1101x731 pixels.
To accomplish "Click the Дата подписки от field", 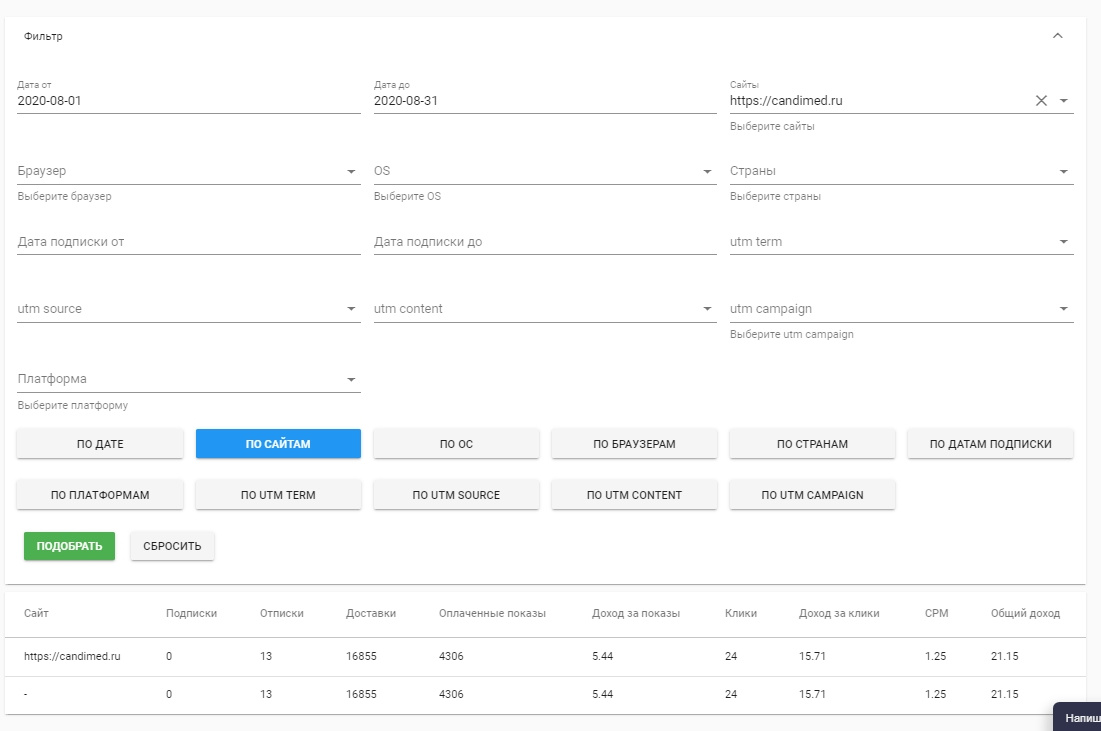I will 188,242.
